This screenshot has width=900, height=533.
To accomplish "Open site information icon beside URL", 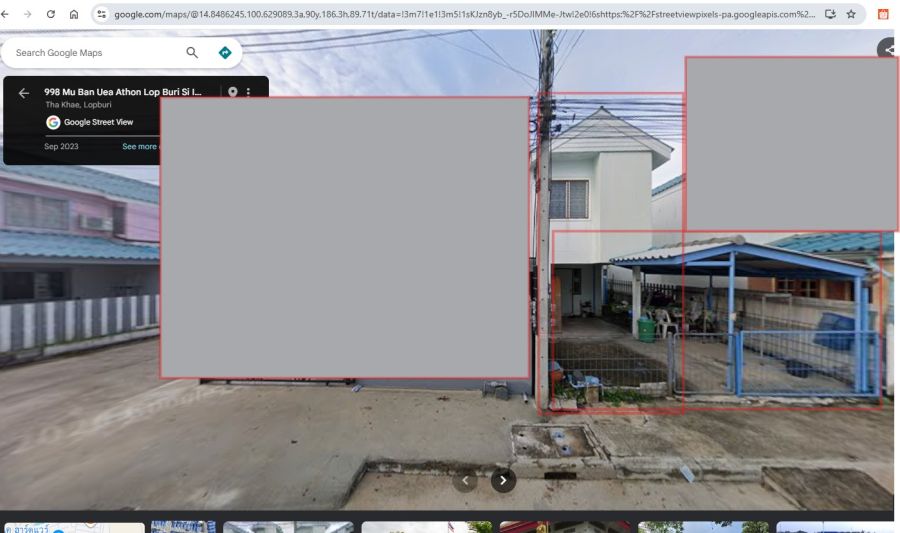I will coord(101,14).
